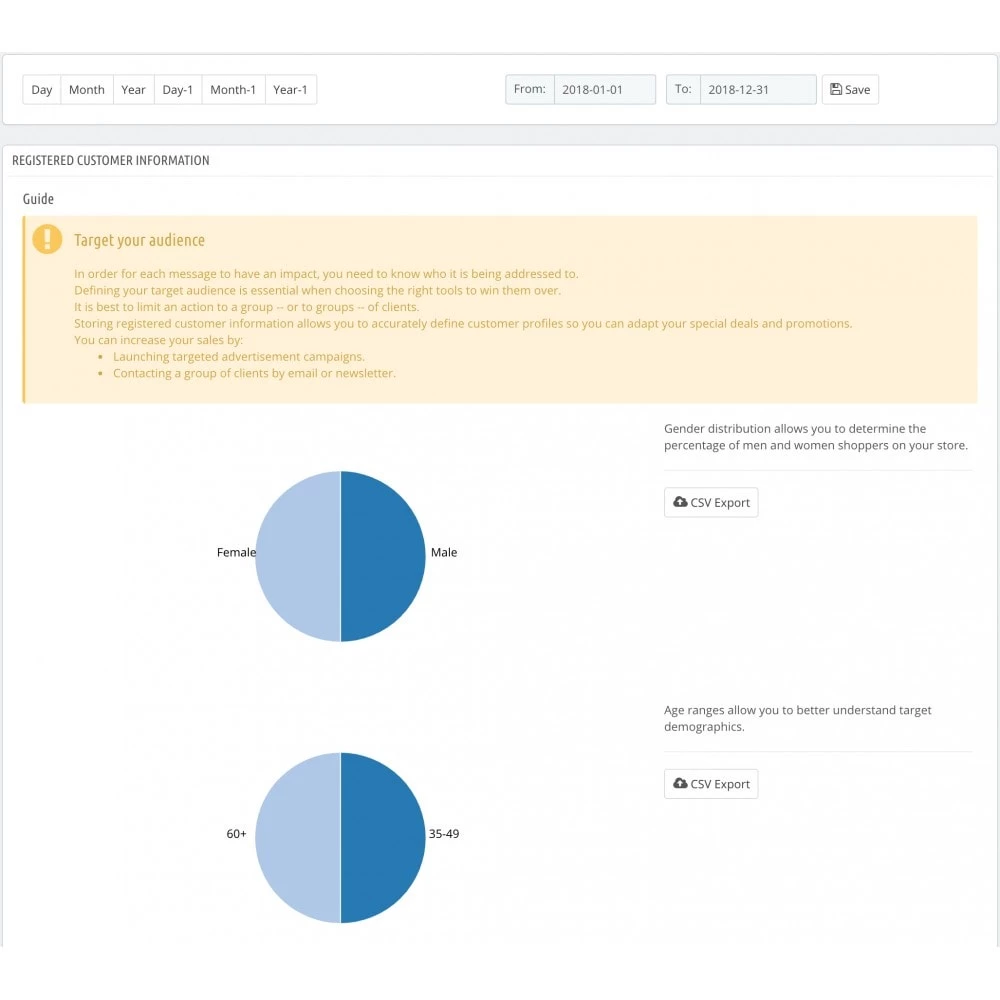
Task: Click the Male slice of gender pie
Action: coord(383,556)
